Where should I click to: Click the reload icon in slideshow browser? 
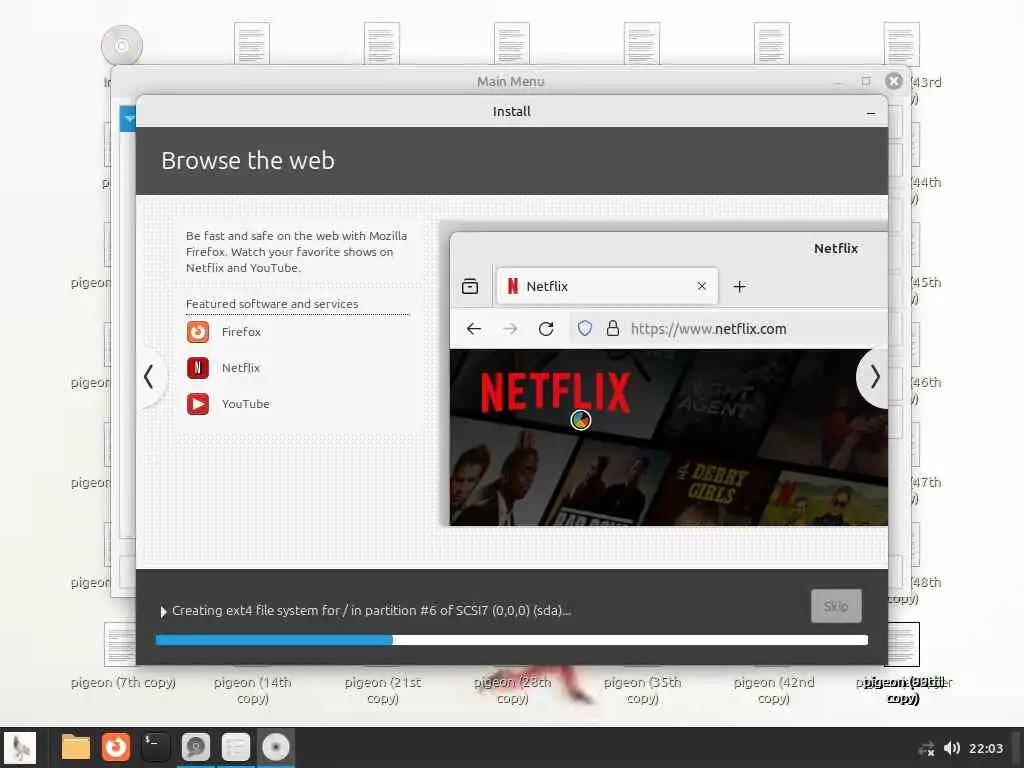(x=546, y=328)
